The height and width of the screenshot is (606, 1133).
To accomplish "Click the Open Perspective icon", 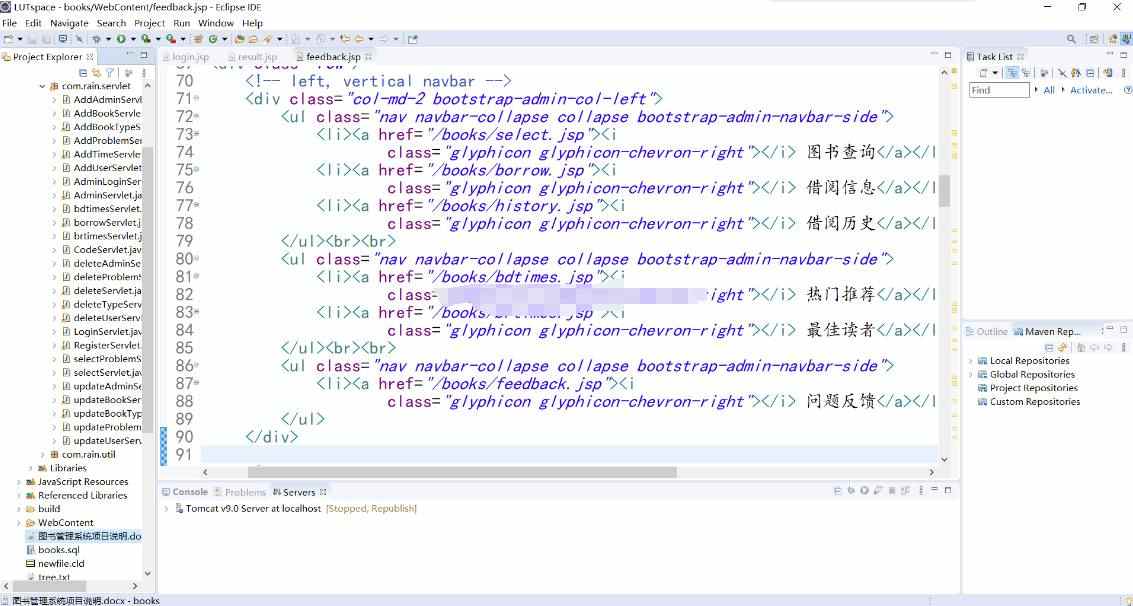I will (x=1093, y=39).
